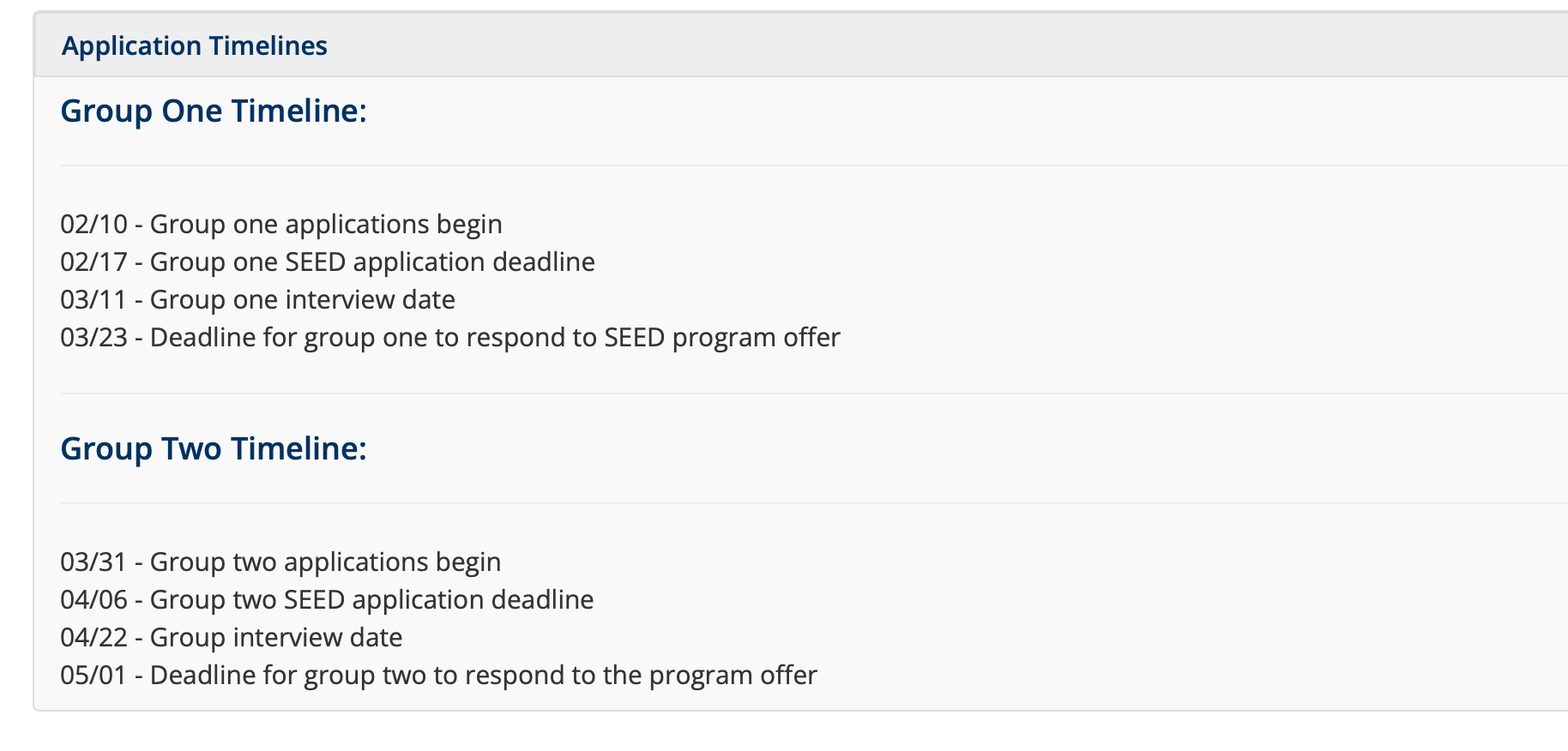Click 'Deadline for group two to respond' text
The width and height of the screenshot is (1568, 751).
484,676
